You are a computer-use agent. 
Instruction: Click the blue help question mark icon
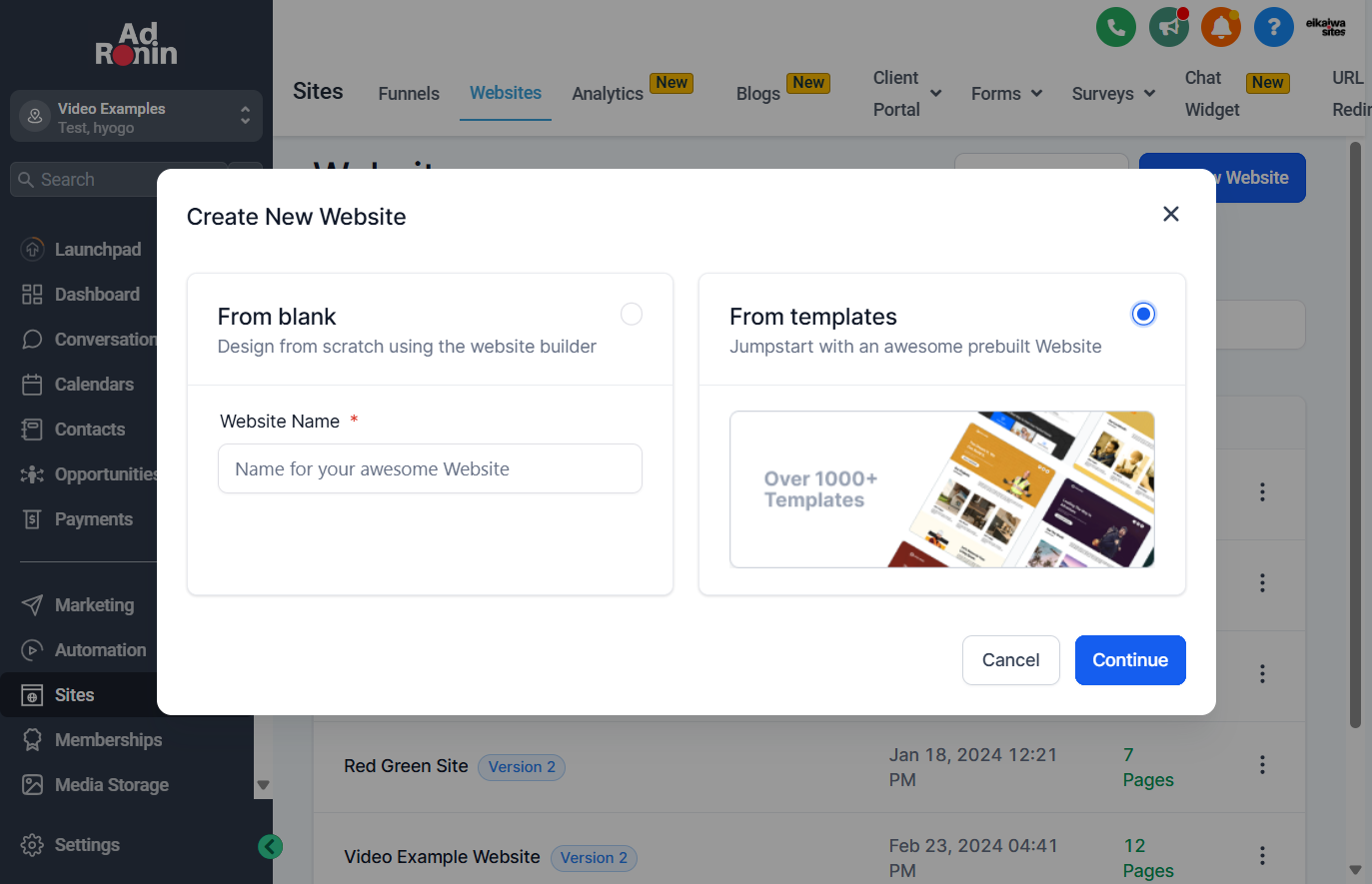point(1274,27)
